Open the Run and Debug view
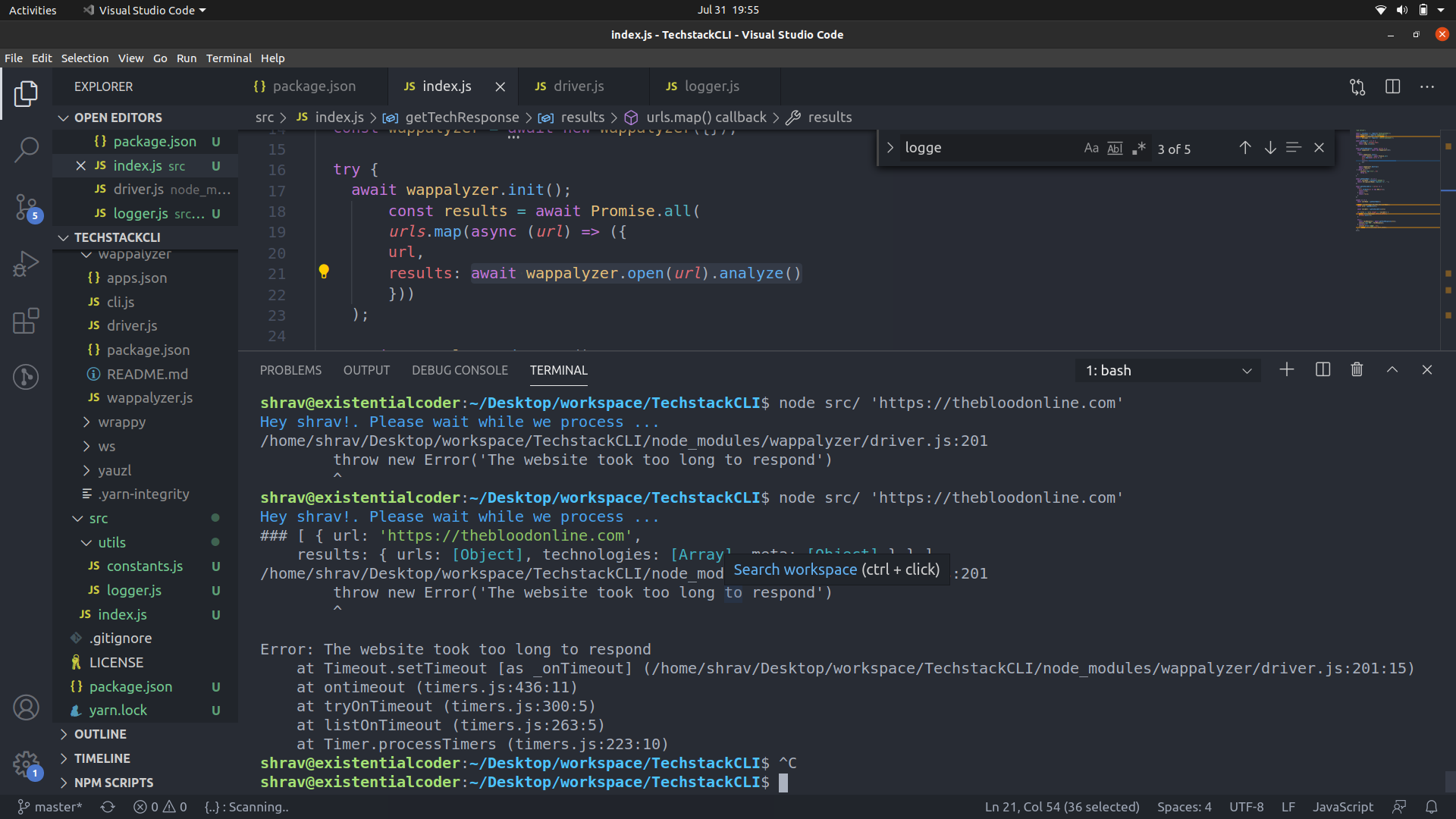Screen dimensions: 1456x819 pos(26,264)
